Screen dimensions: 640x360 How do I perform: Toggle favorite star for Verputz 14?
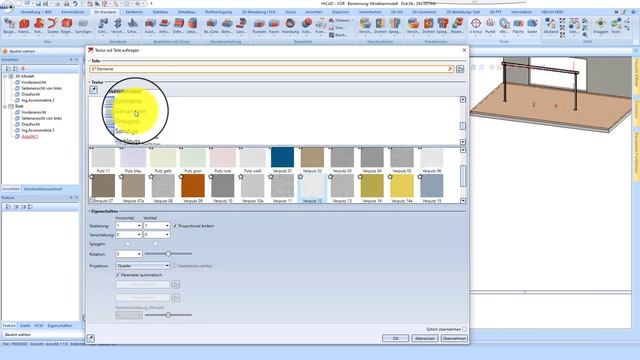click(x=360, y=177)
